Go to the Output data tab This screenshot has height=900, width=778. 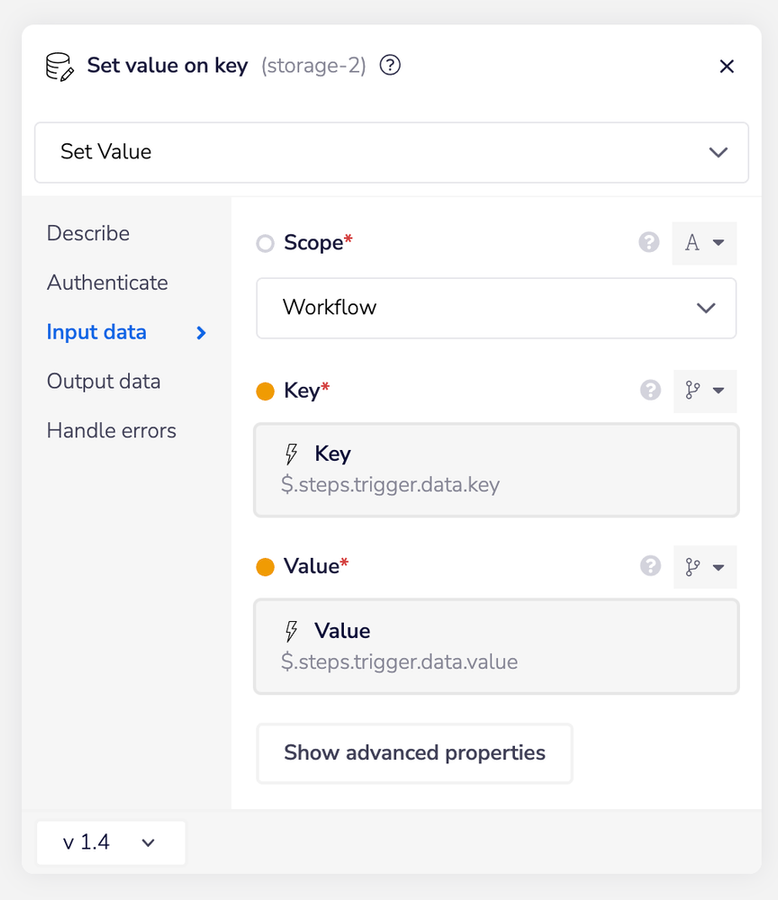click(103, 381)
